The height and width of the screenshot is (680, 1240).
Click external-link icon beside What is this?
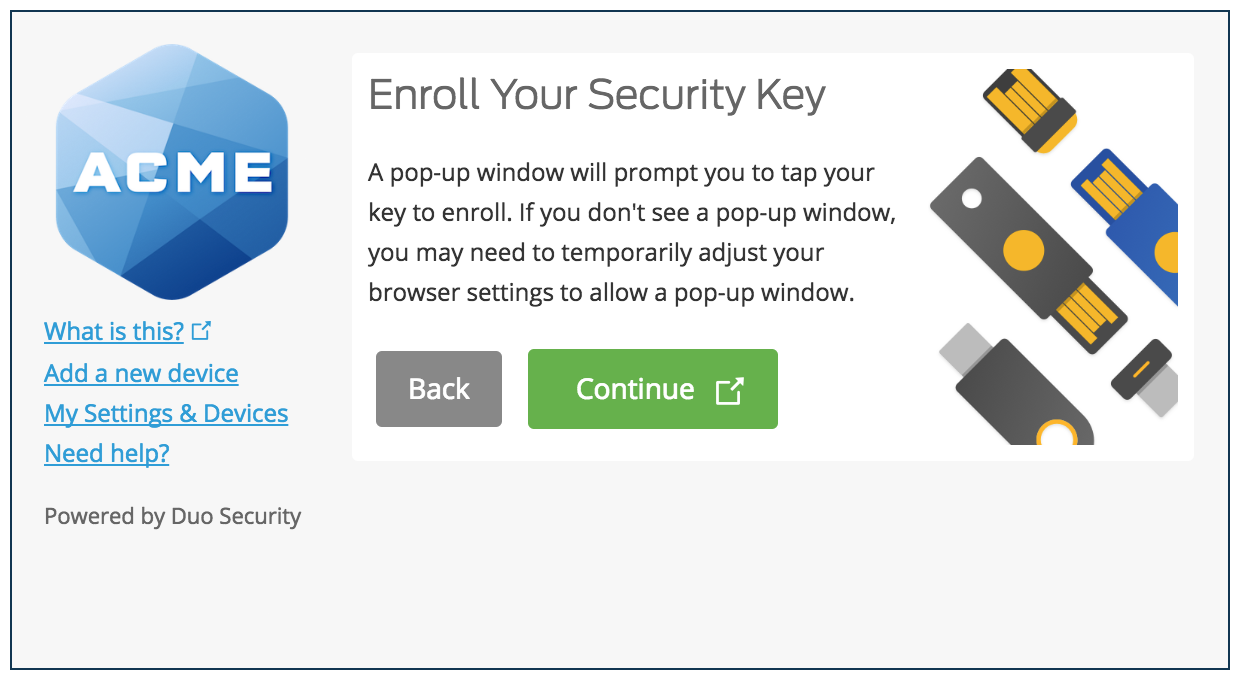[201, 330]
